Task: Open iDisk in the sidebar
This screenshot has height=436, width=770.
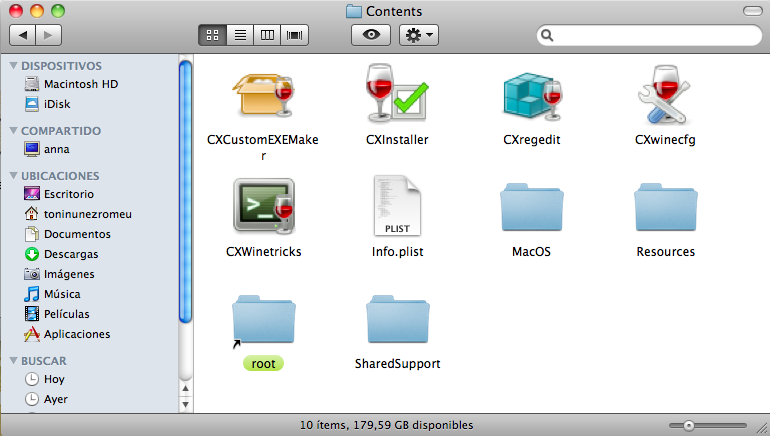Action: click(x=47, y=104)
